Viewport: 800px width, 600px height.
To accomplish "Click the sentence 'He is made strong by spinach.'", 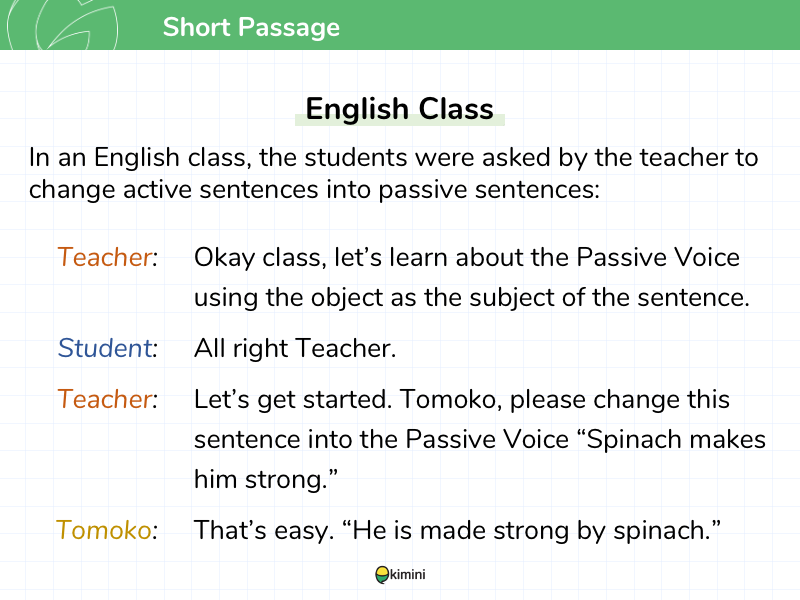I will click(532, 530).
